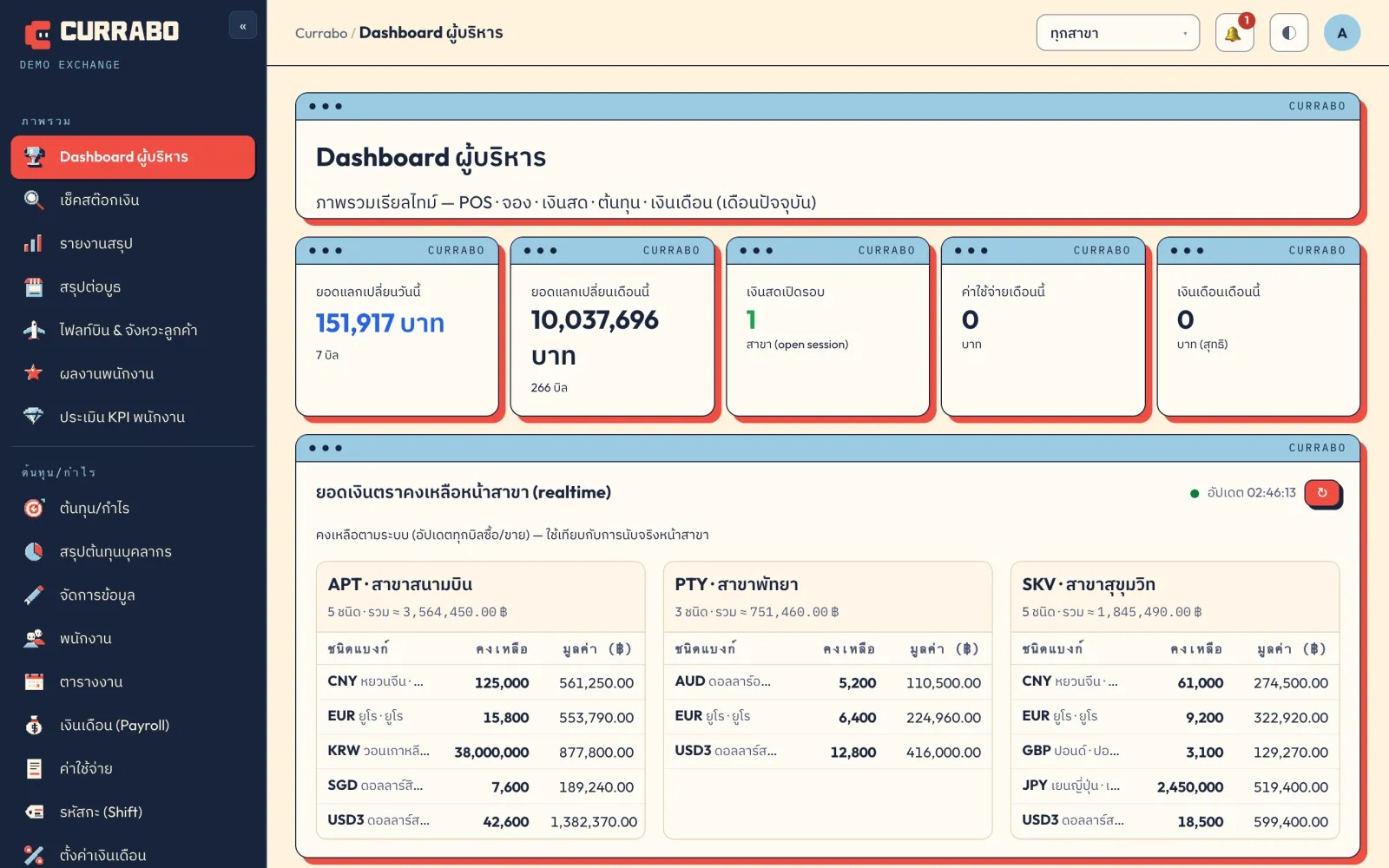The width and height of the screenshot is (1389, 868).
Task: Open the จัดการข้อมูล menu label
Action: 97,595
